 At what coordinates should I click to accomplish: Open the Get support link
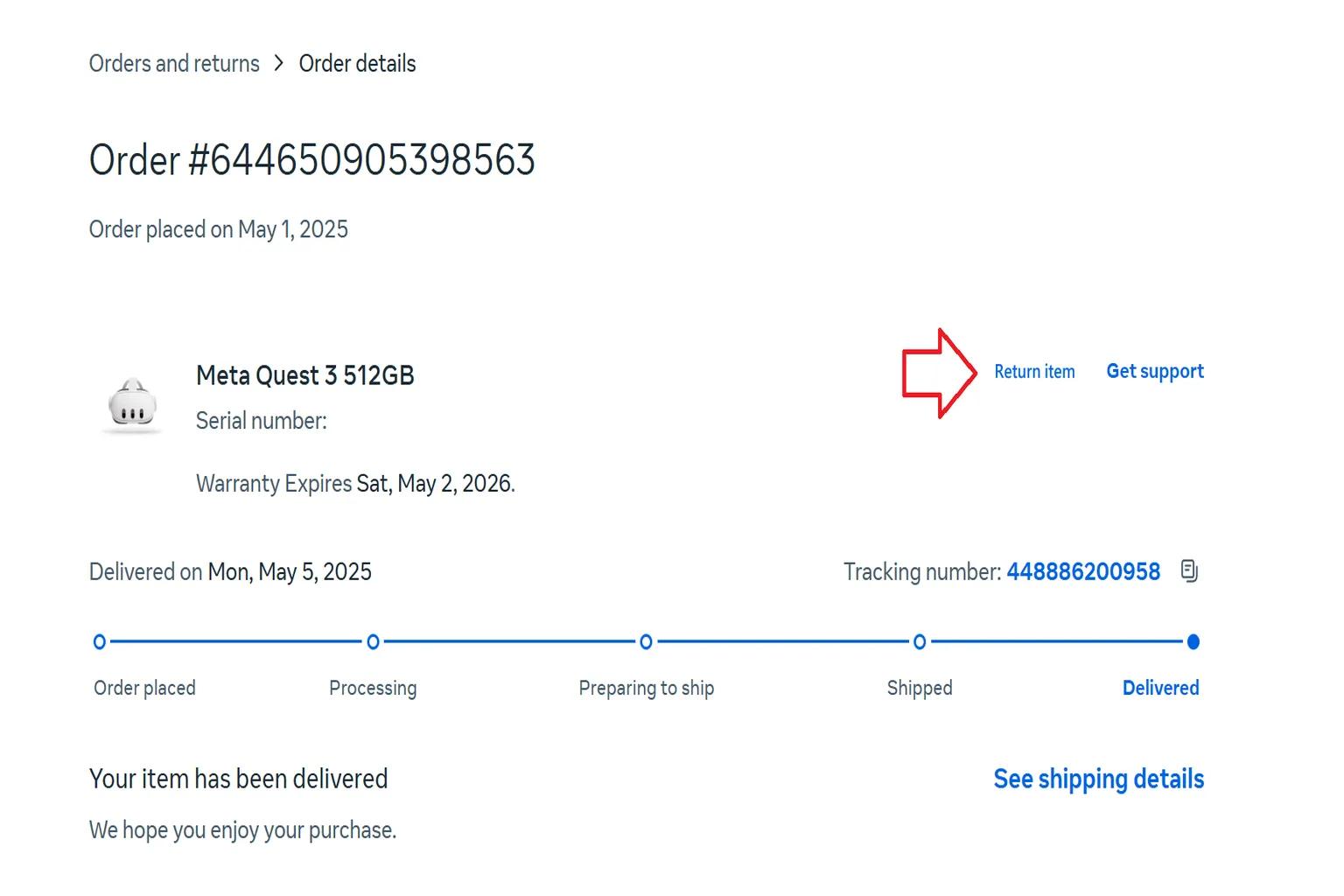click(1155, 372)
